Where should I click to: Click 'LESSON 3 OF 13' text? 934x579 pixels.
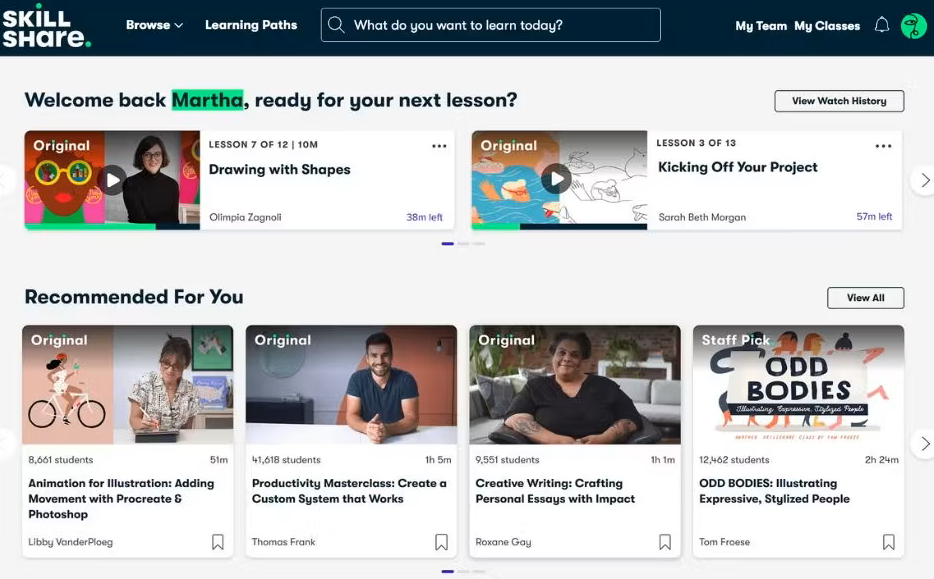pyautogui.click(x=696, y=143)
